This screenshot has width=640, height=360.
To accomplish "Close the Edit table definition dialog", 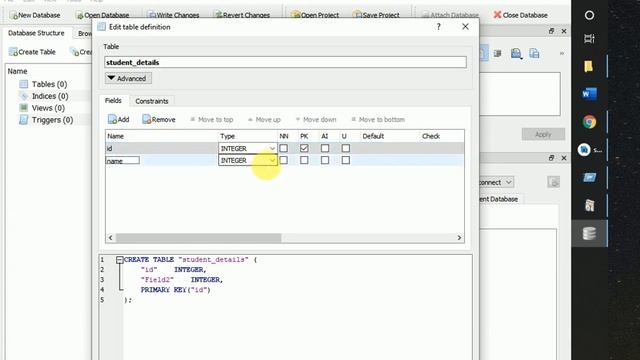I will pyautogui.click(x=465, y=27).
